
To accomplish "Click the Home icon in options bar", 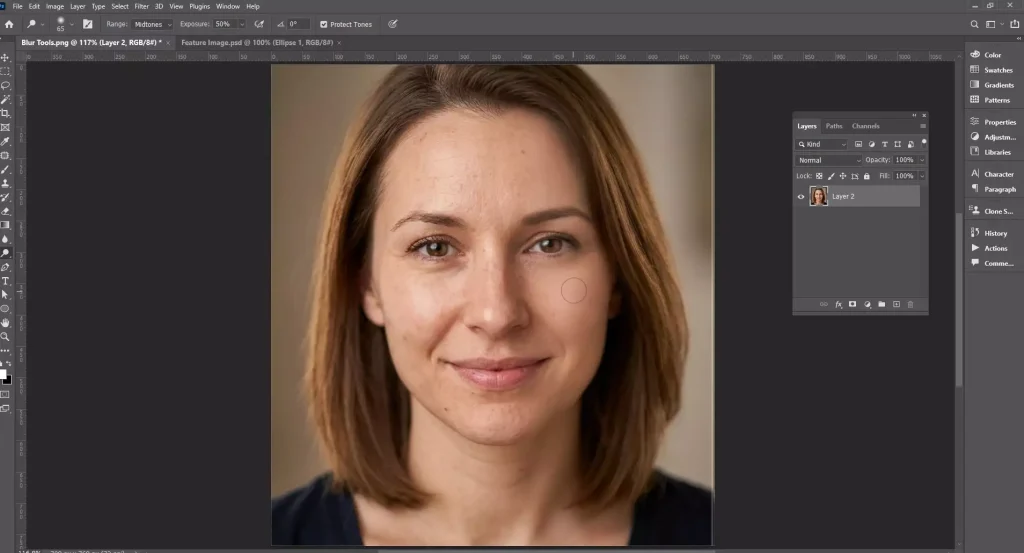I will (x=9, y=23).
